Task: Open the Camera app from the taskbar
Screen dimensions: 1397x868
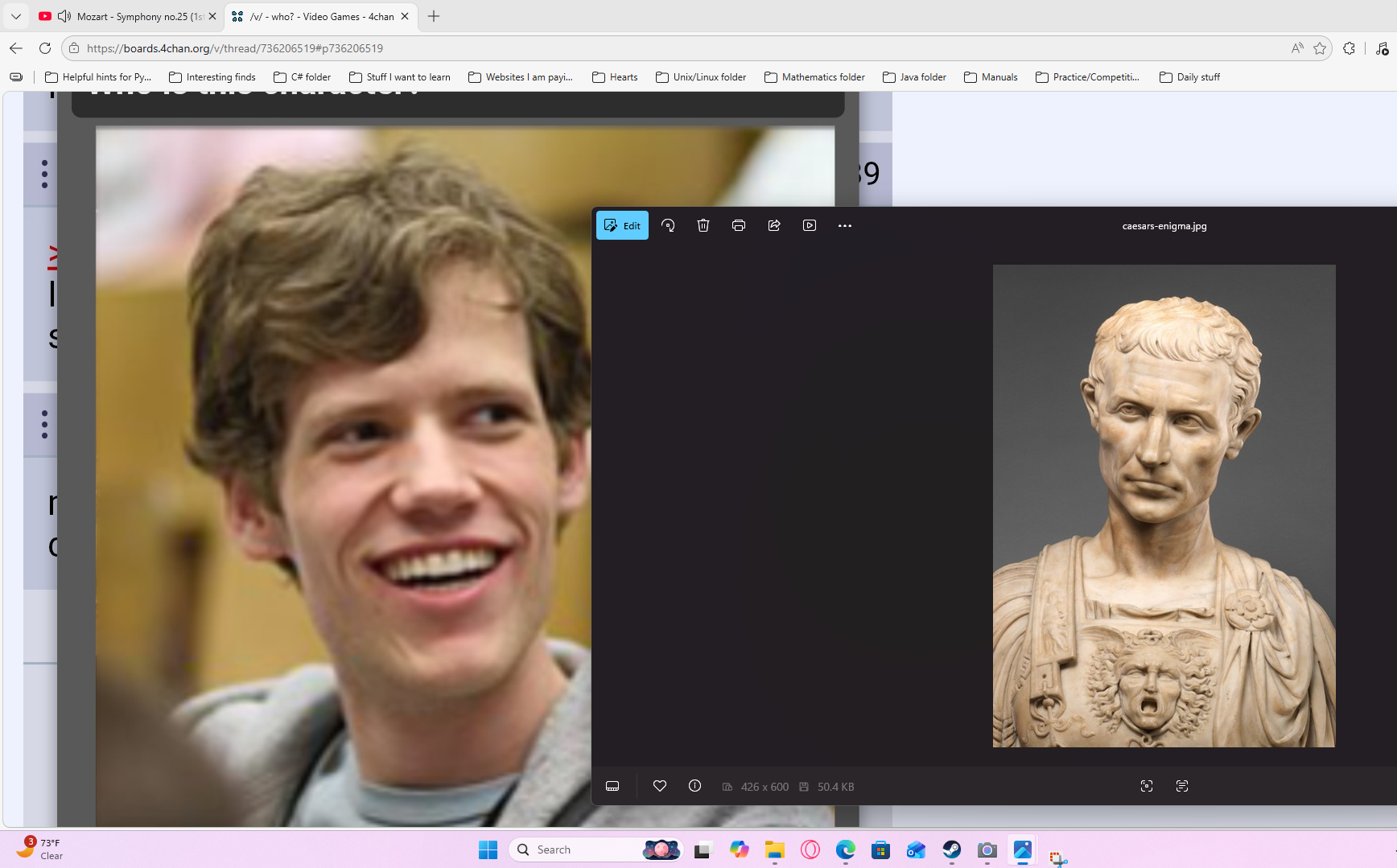Action: [x=987, y=849]
